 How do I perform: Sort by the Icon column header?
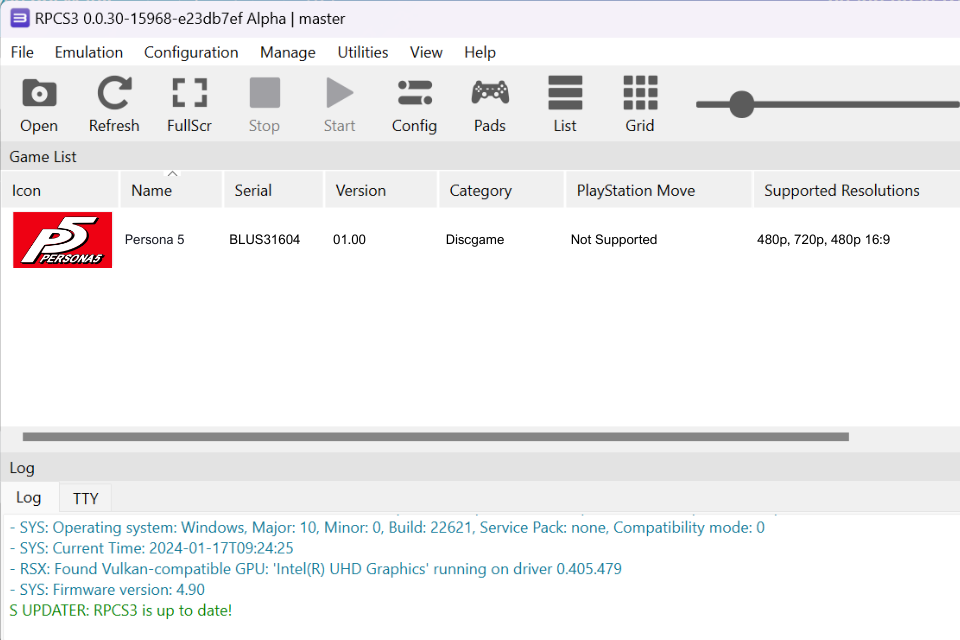point(59,190)
